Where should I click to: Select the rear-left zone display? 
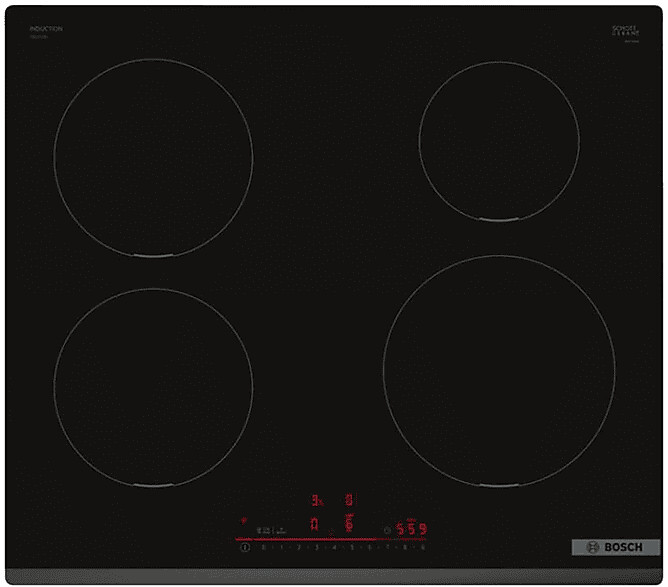point(314,499)
